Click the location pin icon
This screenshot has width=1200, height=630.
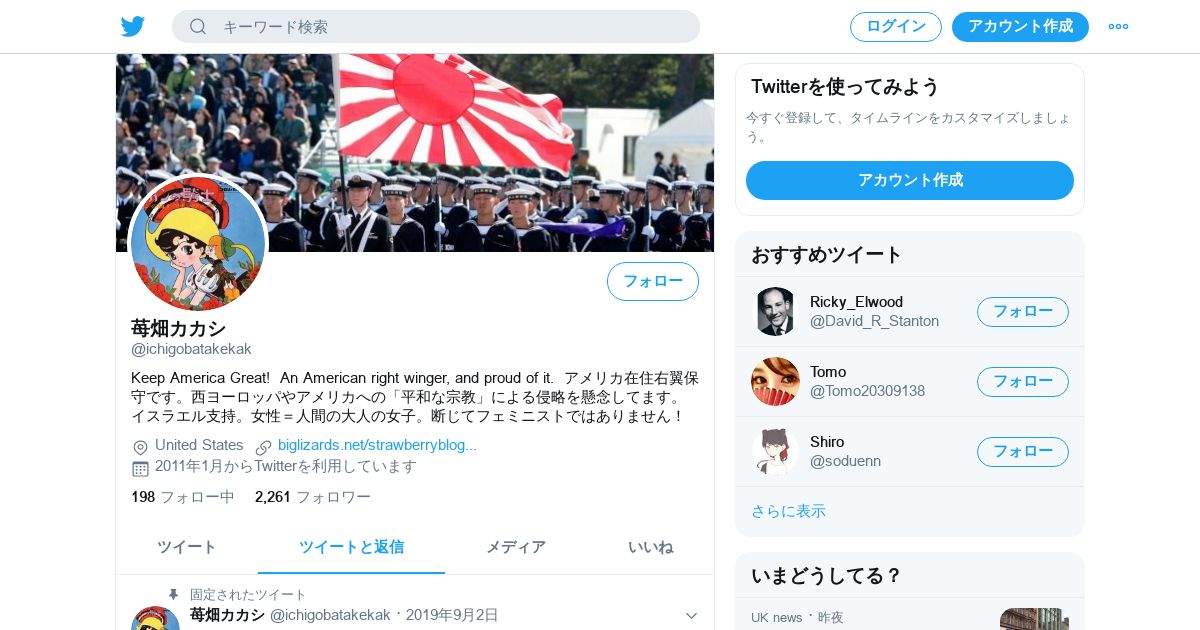(140, 447)
